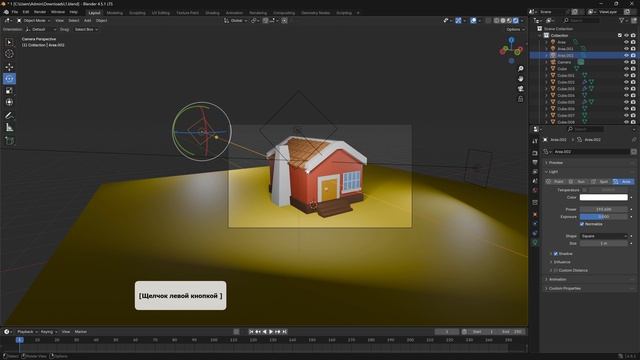Screen dimensions: 640x360
Task: Open the Output properties tab icon
Action: (x=535, y=162)
